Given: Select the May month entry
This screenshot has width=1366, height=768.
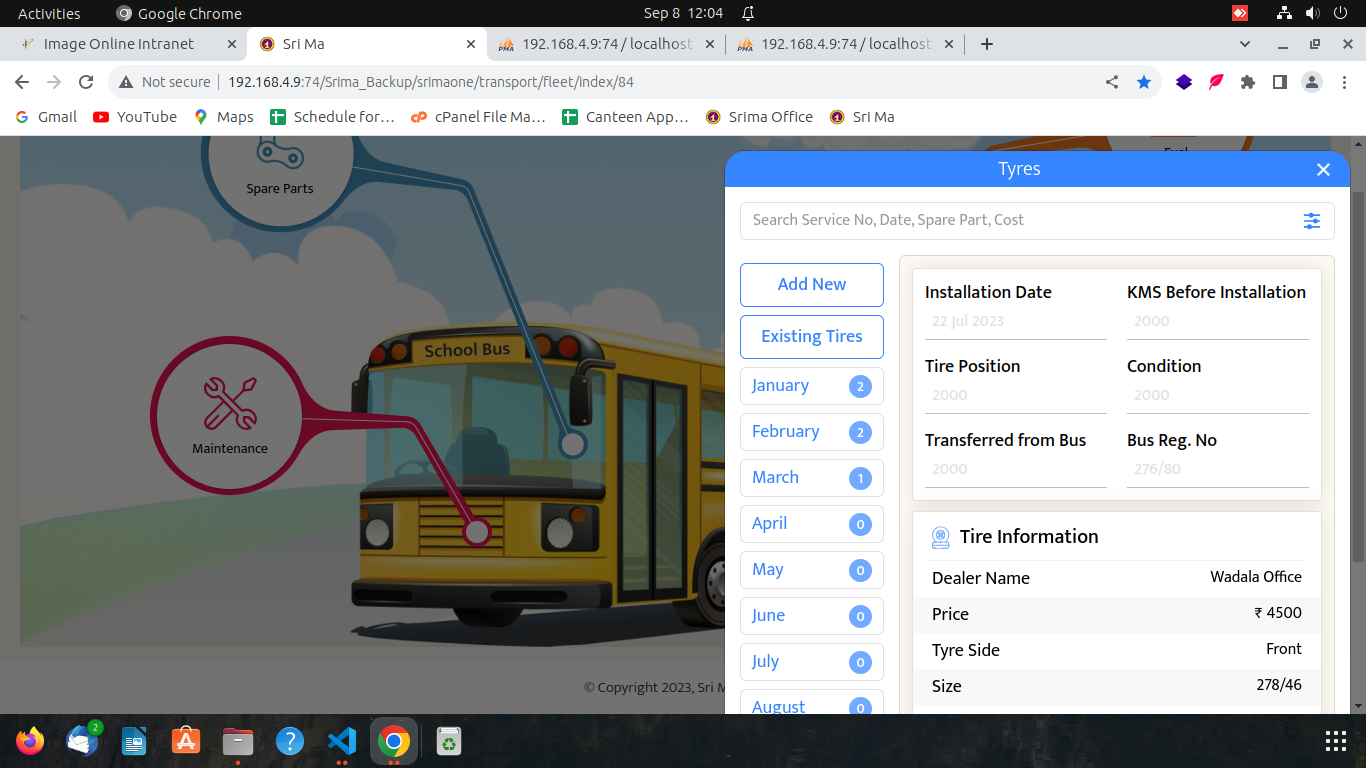Looking at the screenshot, I should 812,570.
